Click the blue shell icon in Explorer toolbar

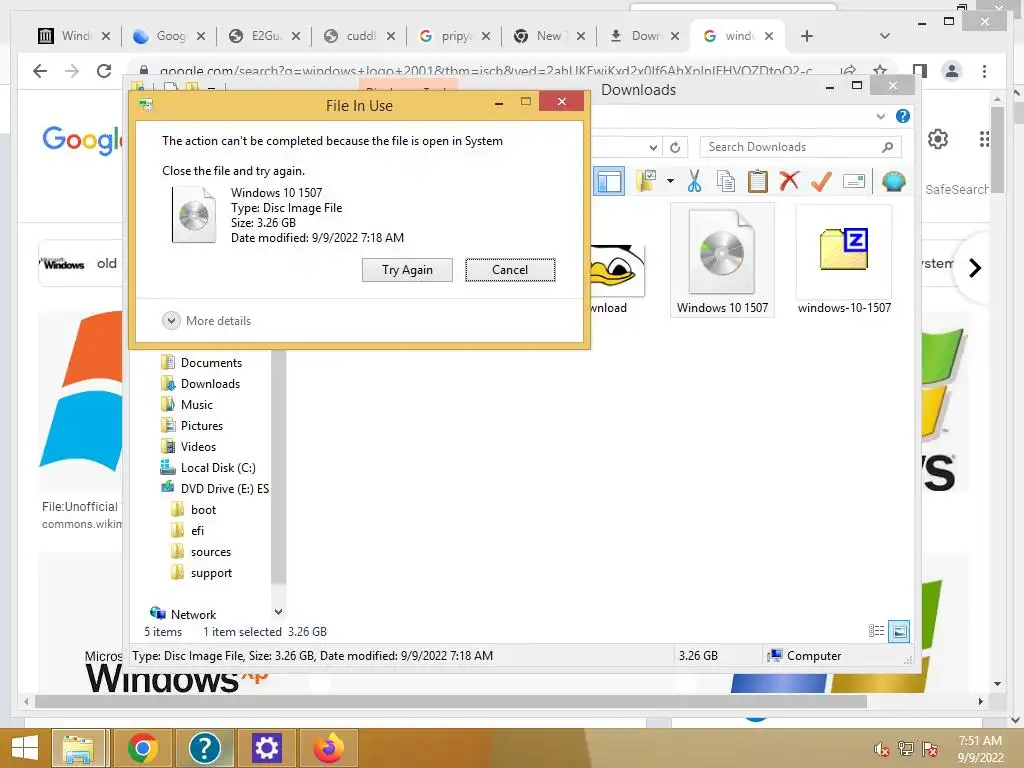point(893,181)
